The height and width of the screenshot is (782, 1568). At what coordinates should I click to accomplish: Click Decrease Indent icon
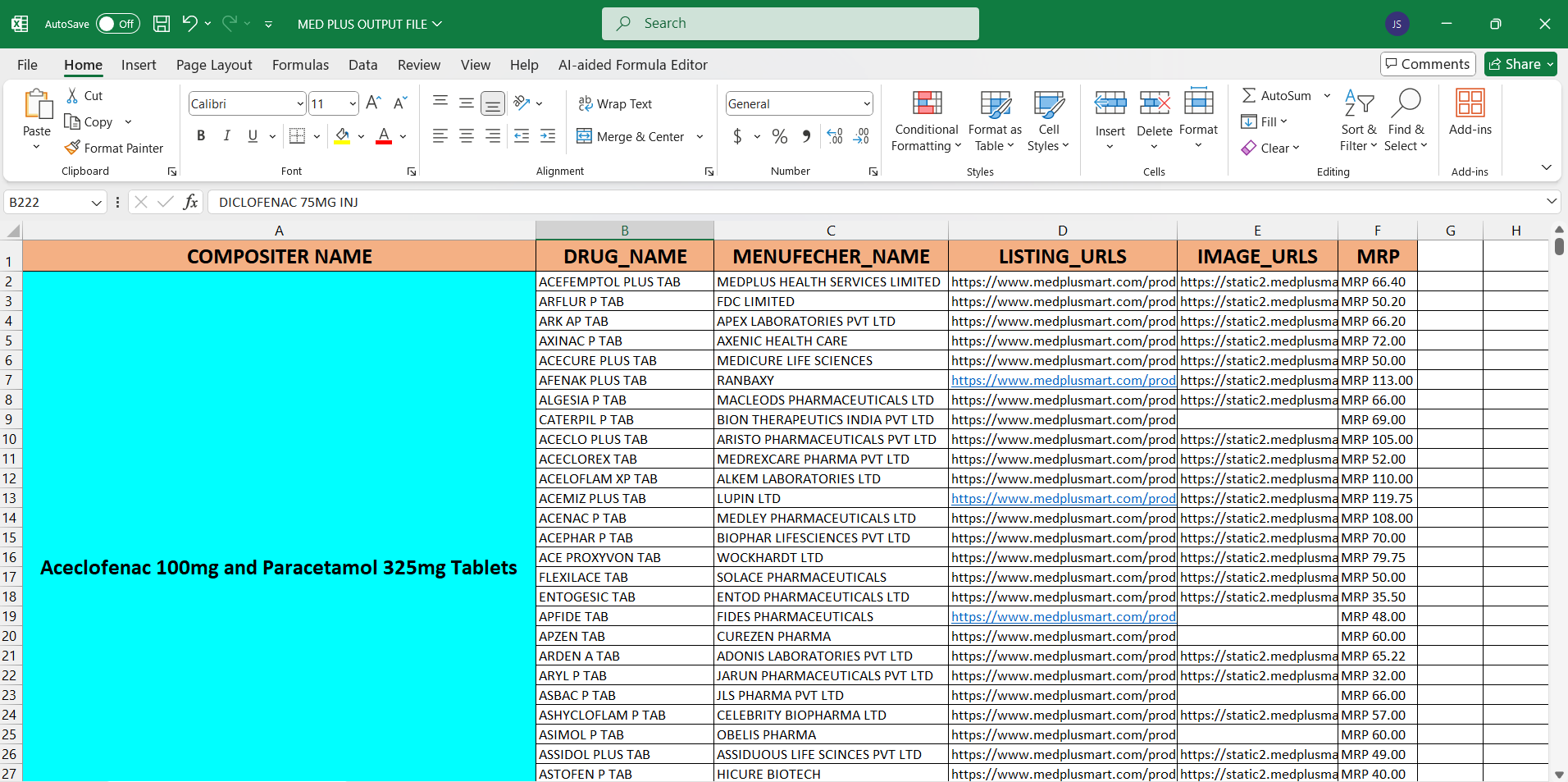pos(522,136)
